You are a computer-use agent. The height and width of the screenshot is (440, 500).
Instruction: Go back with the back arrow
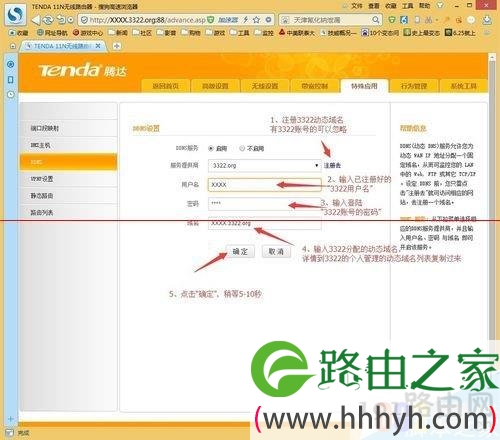36,20
